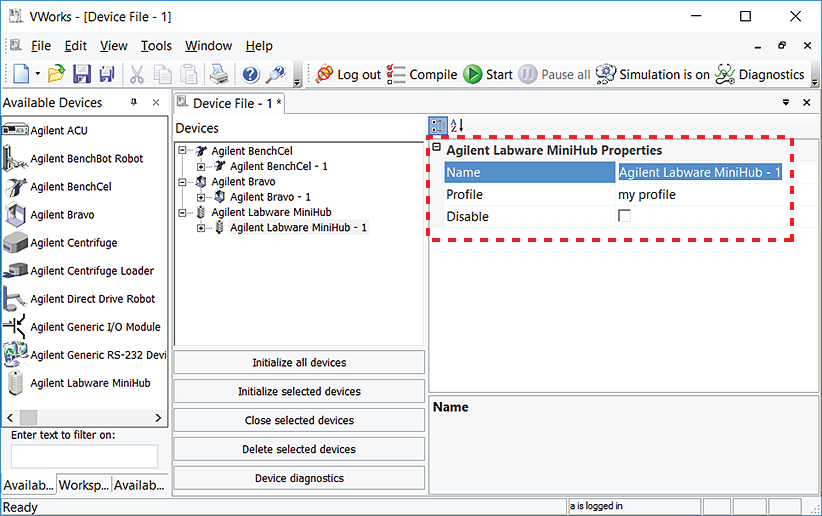This screenshot has height=516, width=822.
Task: Open Help with the question mark icon
Action: pyautogui.click(x=251, y=74)
